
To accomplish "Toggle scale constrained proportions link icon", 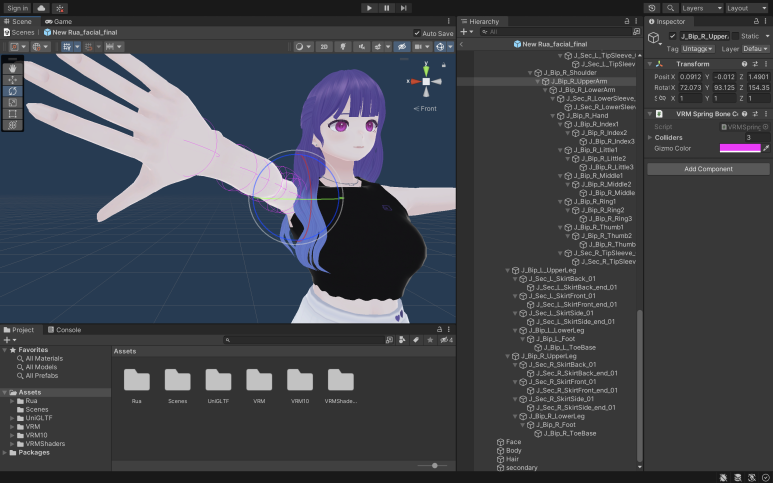I will 663,99.
